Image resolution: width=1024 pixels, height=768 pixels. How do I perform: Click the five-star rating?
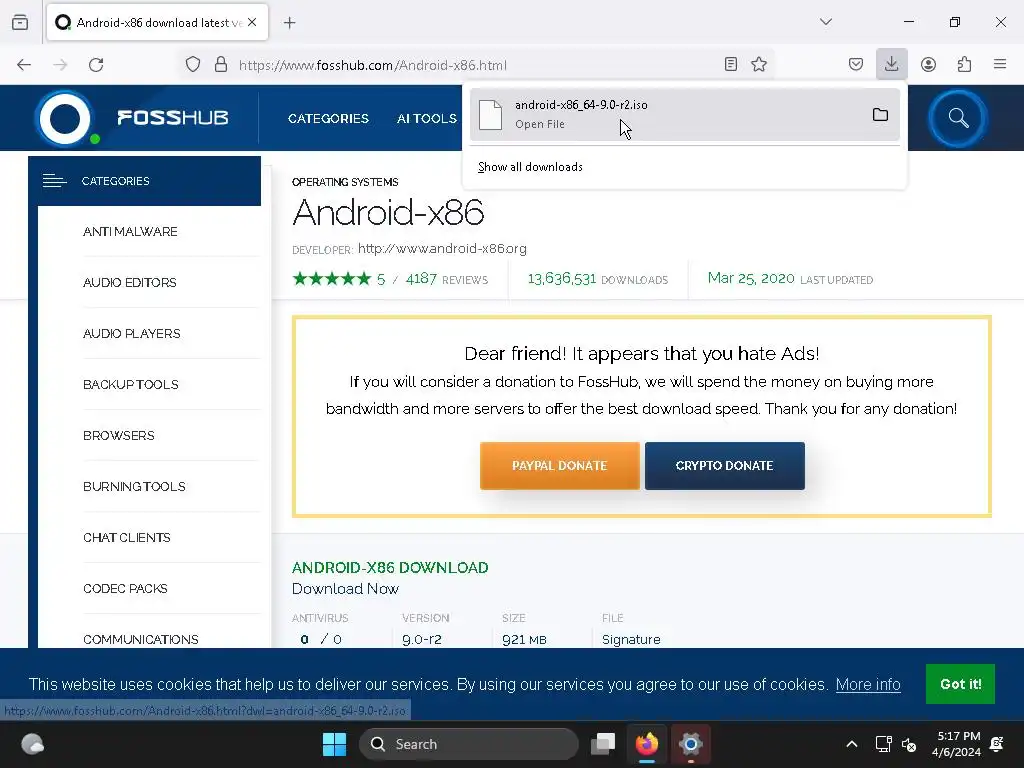332,280
